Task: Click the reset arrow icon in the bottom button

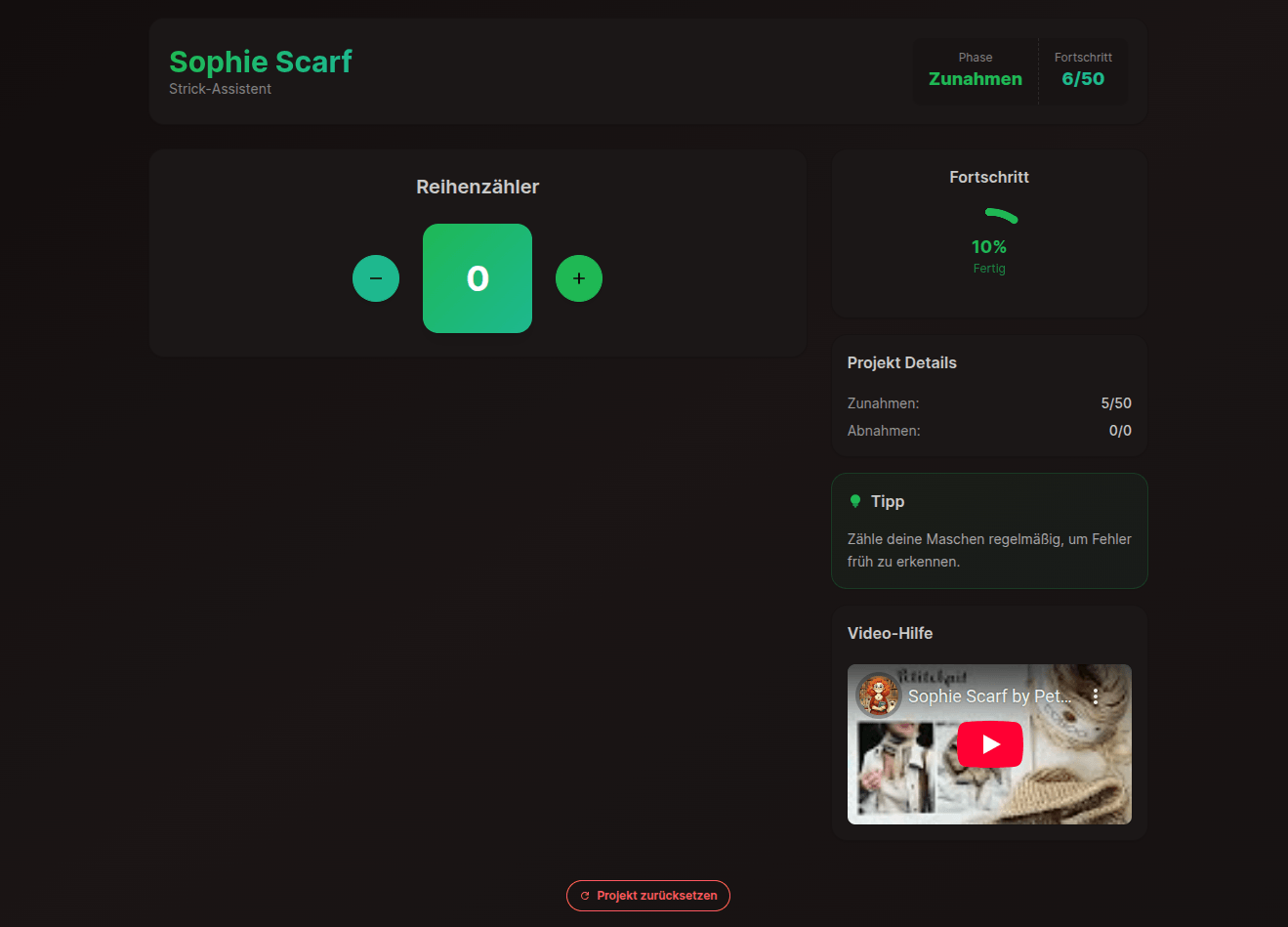Action: coord(584,896)
